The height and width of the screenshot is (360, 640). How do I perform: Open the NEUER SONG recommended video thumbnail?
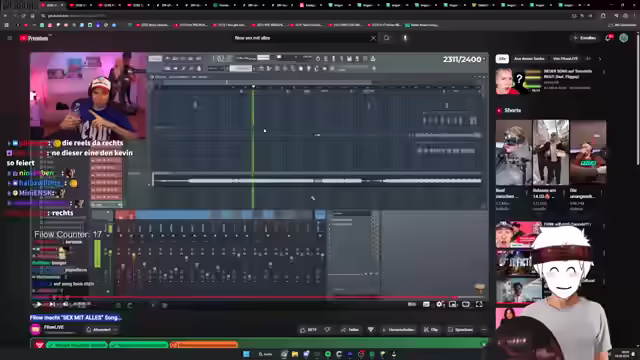tap(518, 81)
